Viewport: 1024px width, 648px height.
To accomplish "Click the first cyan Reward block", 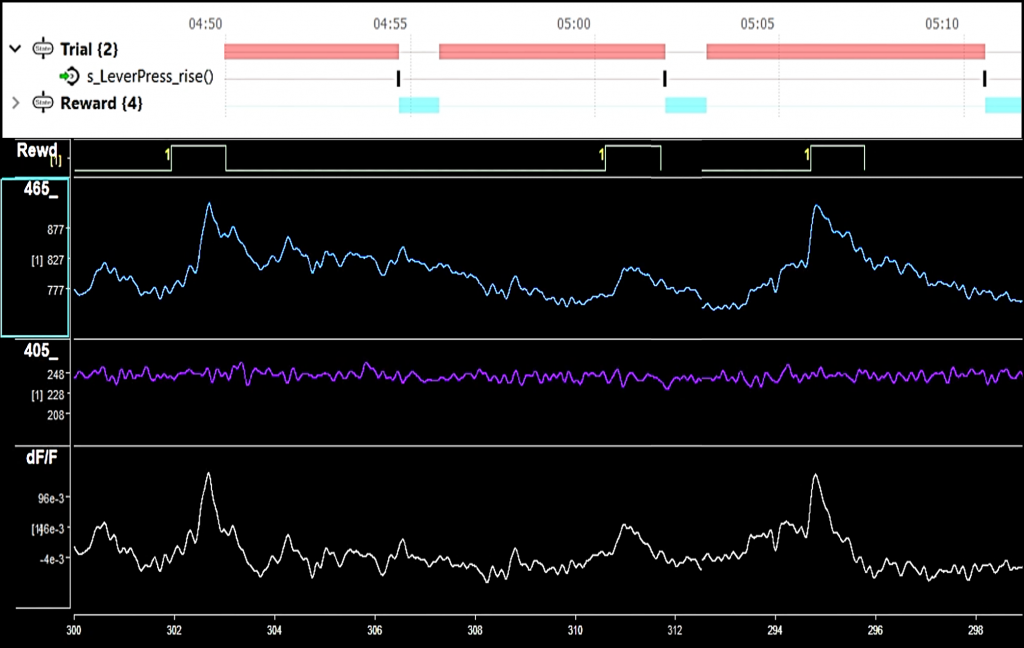I will (419, 104).
